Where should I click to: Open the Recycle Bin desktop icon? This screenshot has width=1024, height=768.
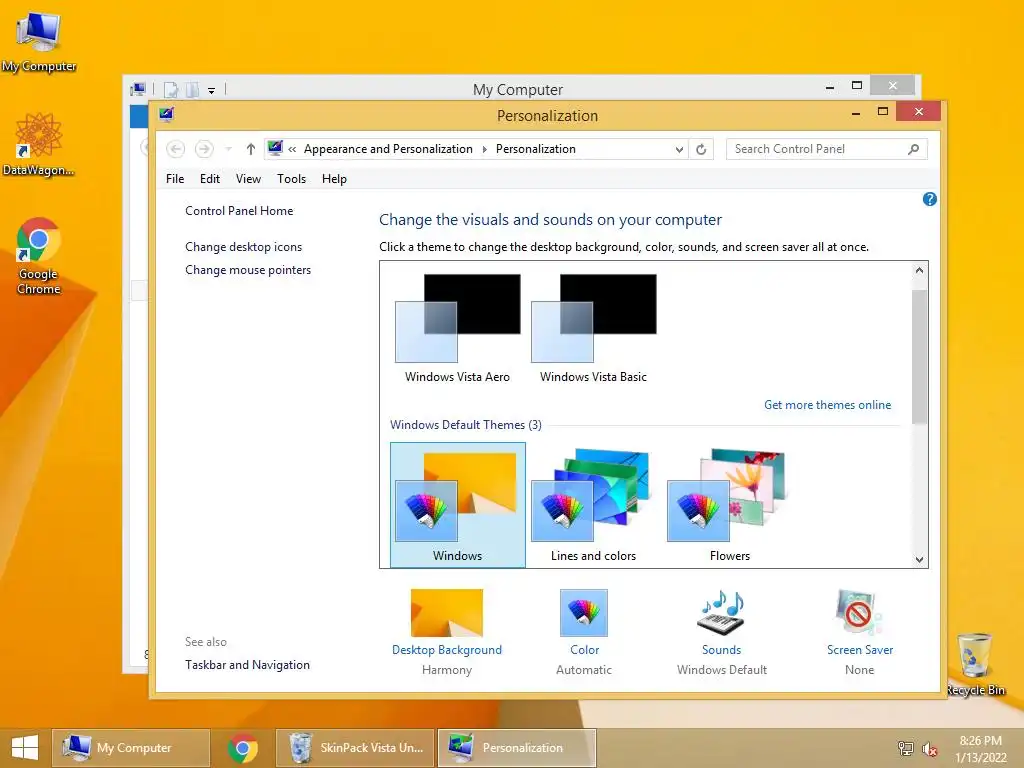[975, 664]
